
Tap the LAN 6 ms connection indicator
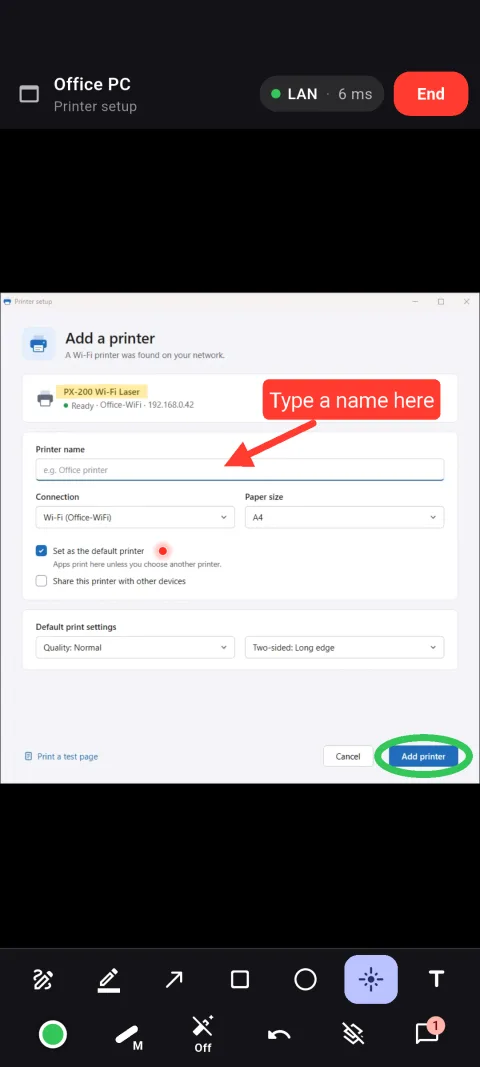tap(321, 94)
